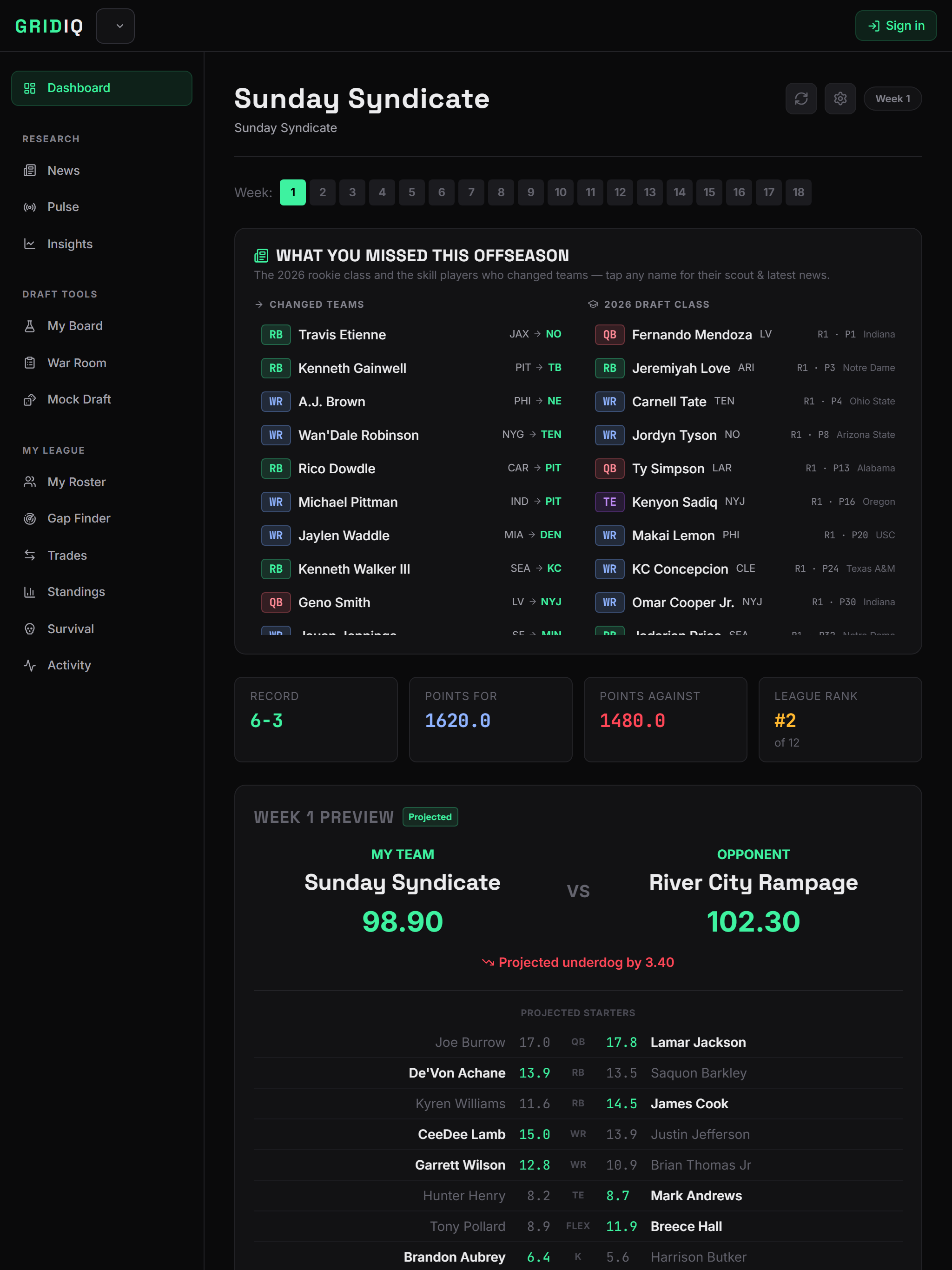Open Jaylen Waddle's scout profile
The image size is (952, 1270).
[x=344, y=536]
